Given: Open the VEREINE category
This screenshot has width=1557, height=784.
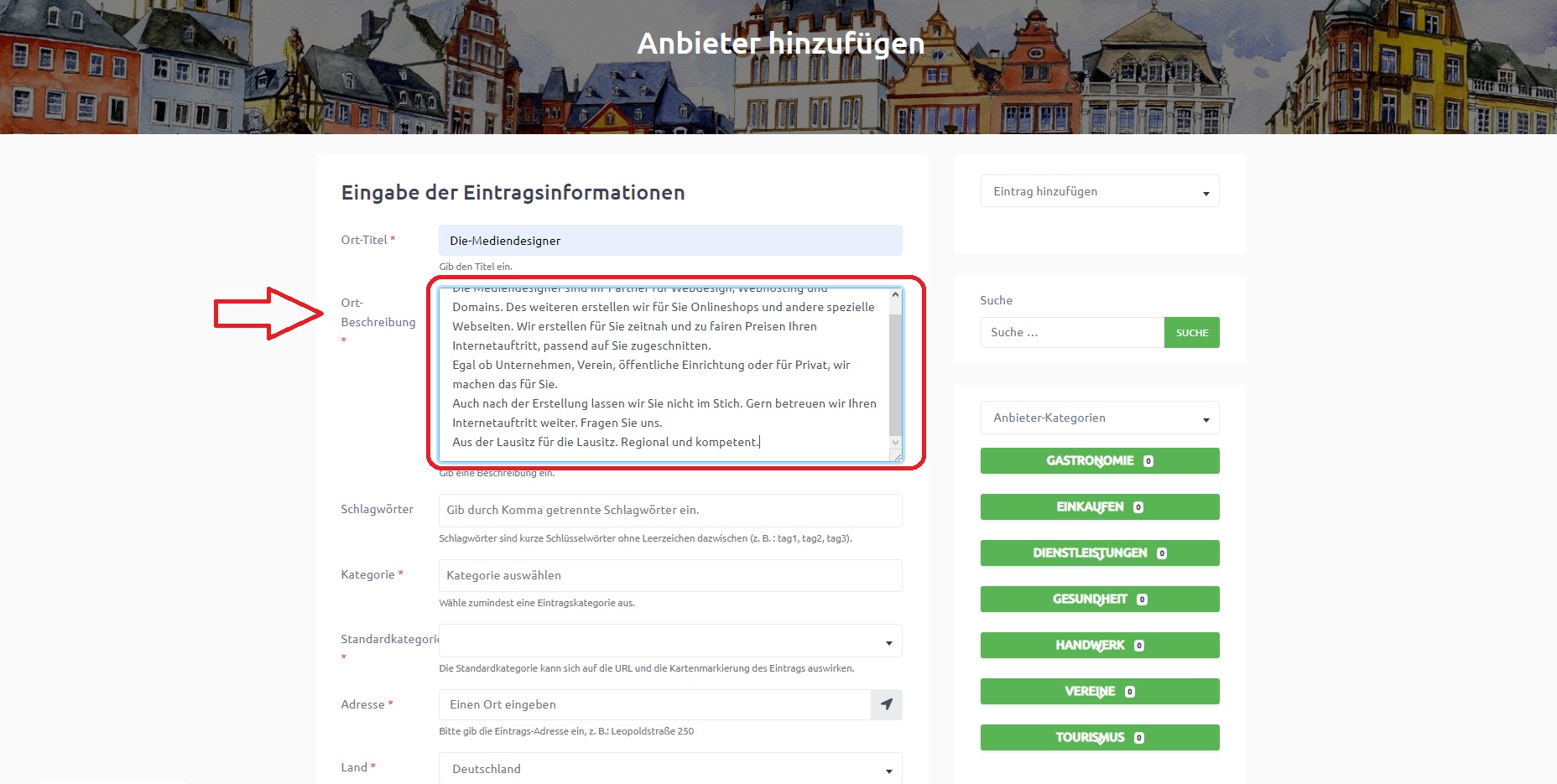Looking at the screenshot, I should tap(1099, 692).
